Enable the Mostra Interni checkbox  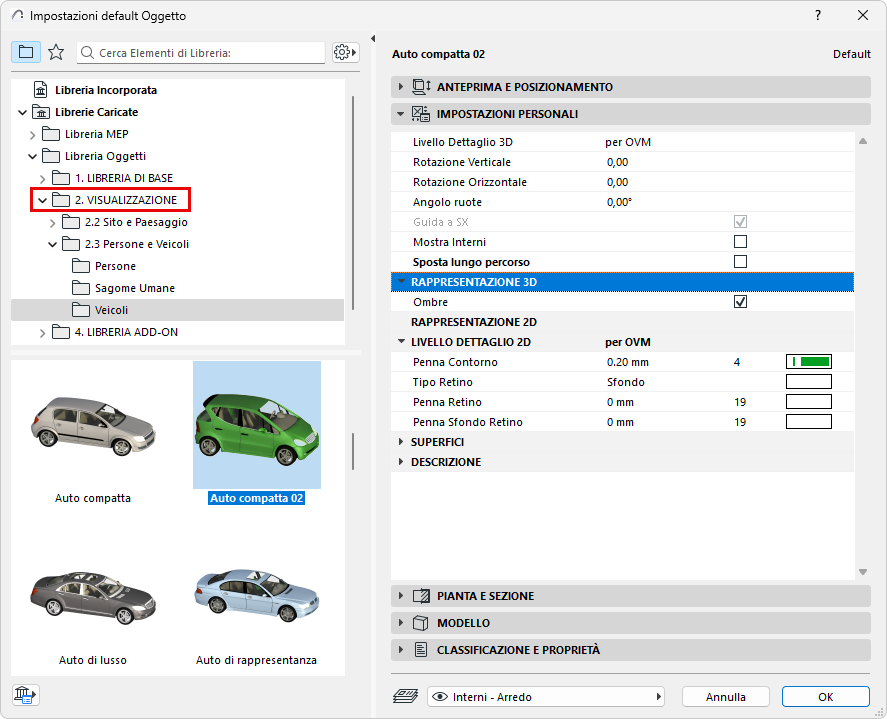[741, 242]
